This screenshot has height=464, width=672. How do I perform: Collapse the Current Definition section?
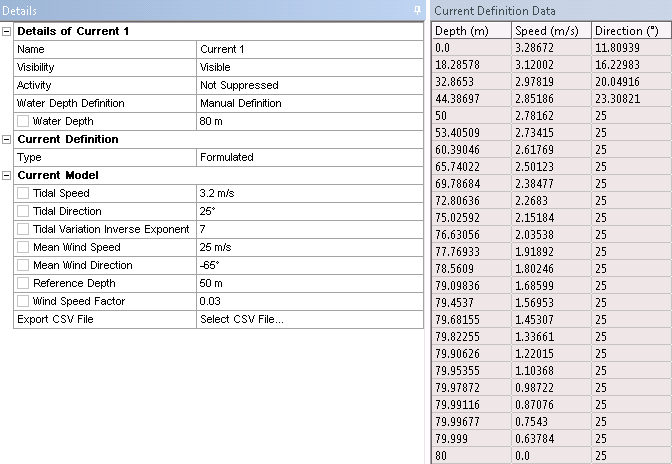pos(8,139)
